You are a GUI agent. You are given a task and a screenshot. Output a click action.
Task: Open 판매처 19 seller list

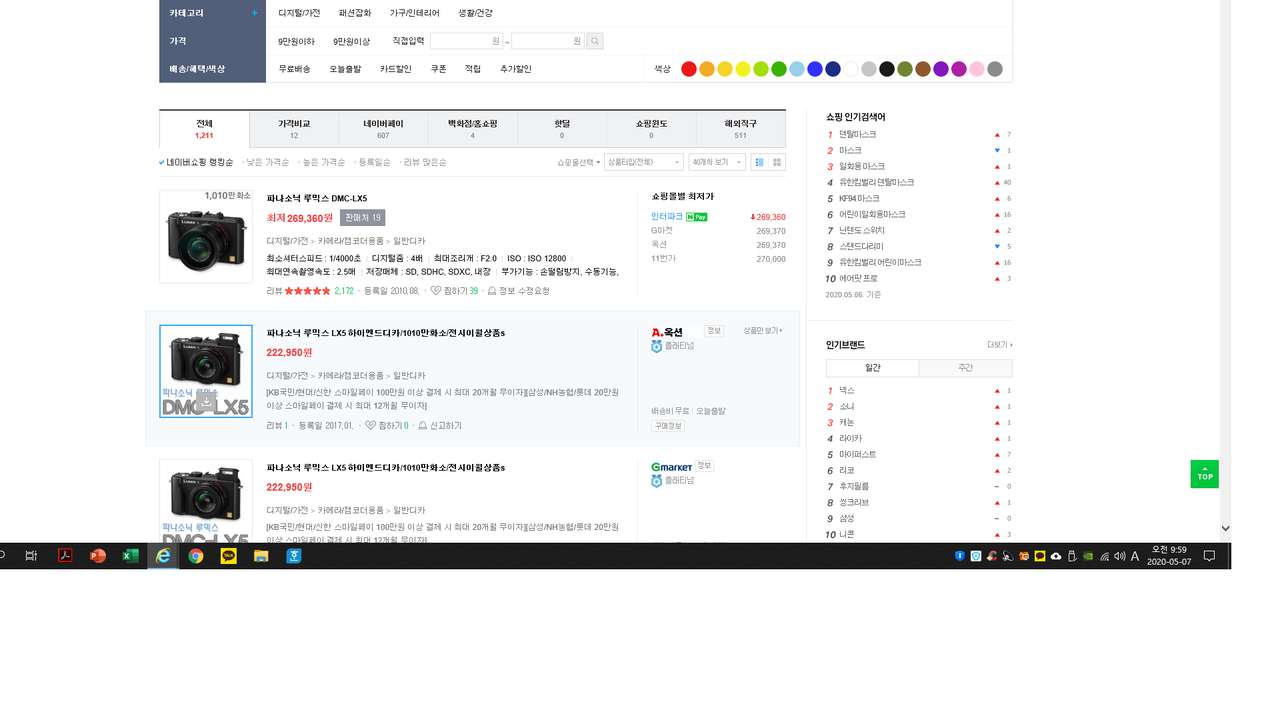[362, 217]
